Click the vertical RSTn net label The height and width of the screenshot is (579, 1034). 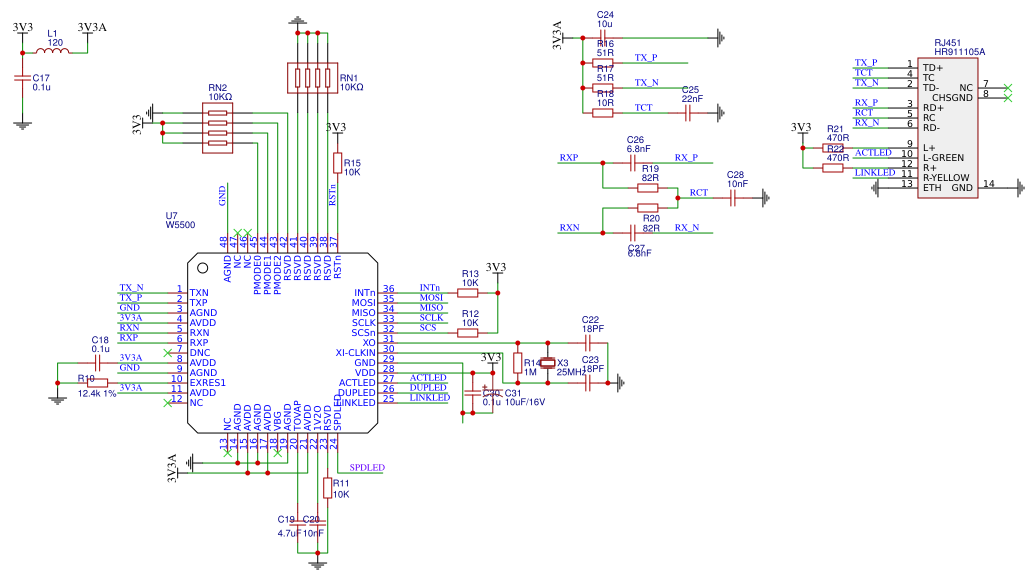(x=332, y=195)
